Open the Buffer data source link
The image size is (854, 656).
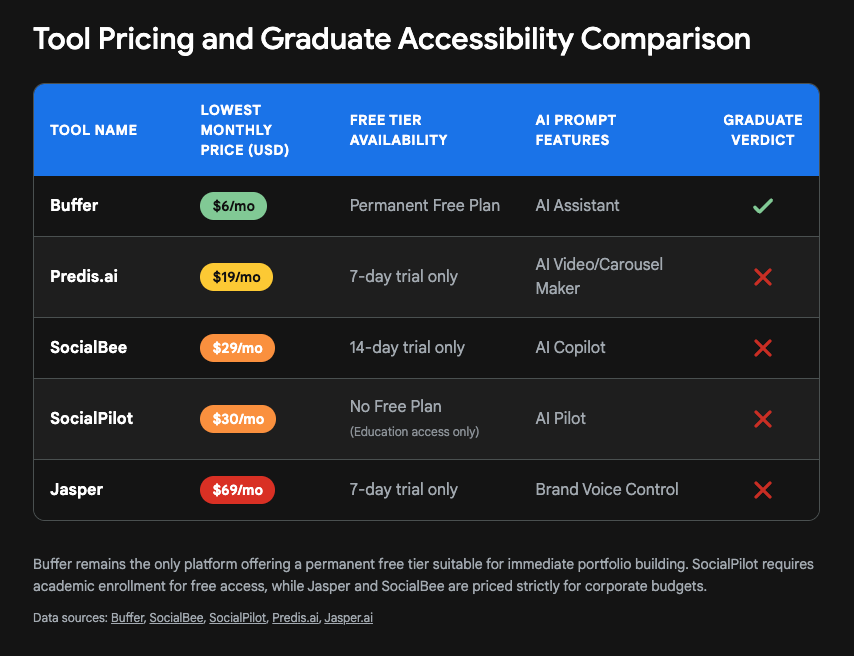click(x=126, y=618)
